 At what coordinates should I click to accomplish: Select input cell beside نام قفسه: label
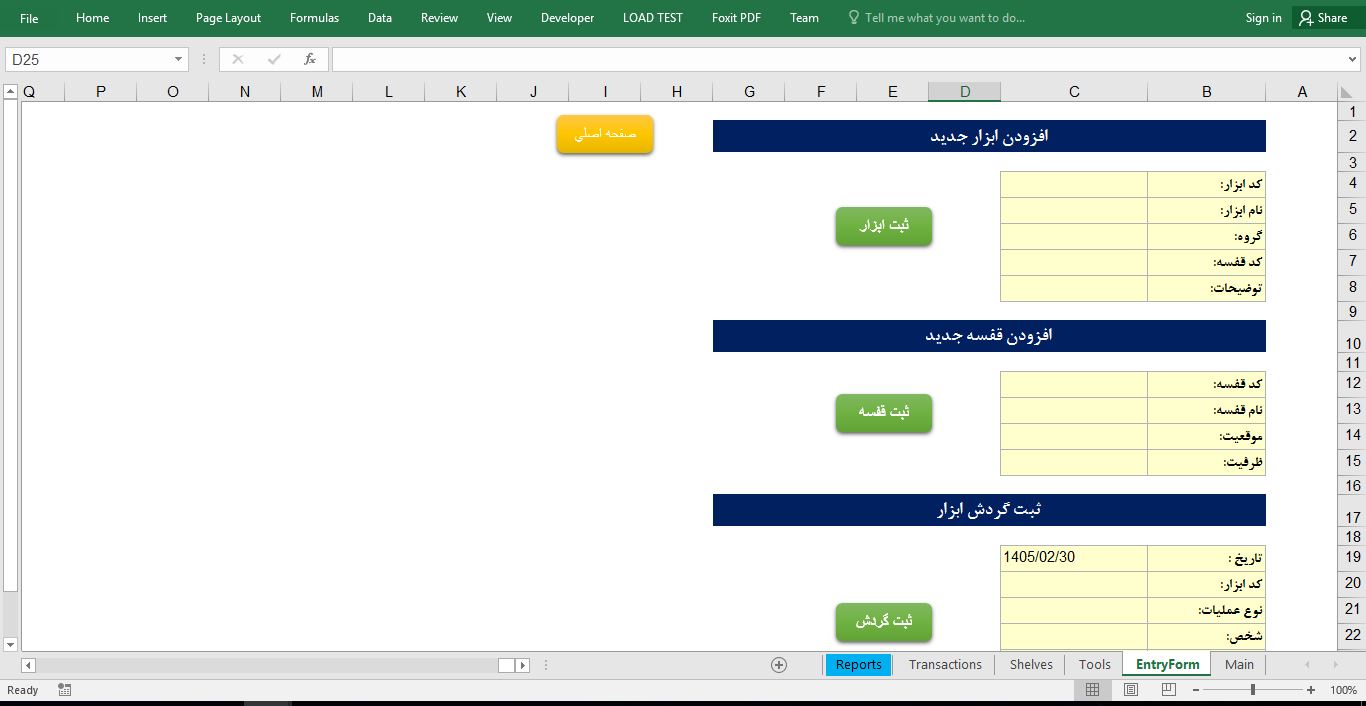click(1074, 410)
